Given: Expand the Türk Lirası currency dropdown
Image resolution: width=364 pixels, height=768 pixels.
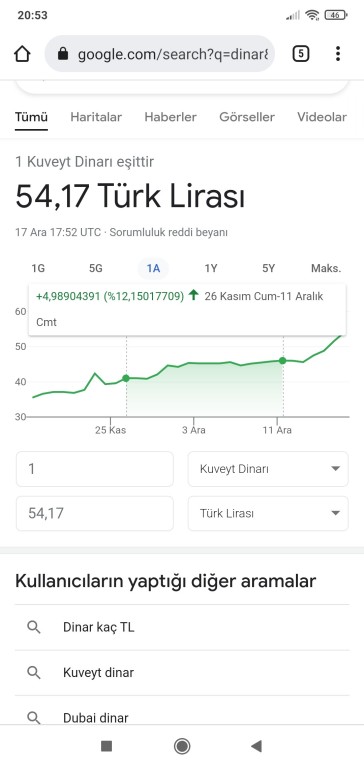Looking at the screenshot, I should click(268, 513).
